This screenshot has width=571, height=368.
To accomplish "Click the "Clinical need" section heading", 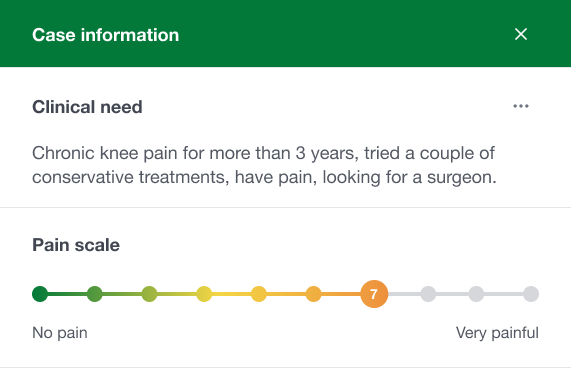I will (x=87, y=107).
